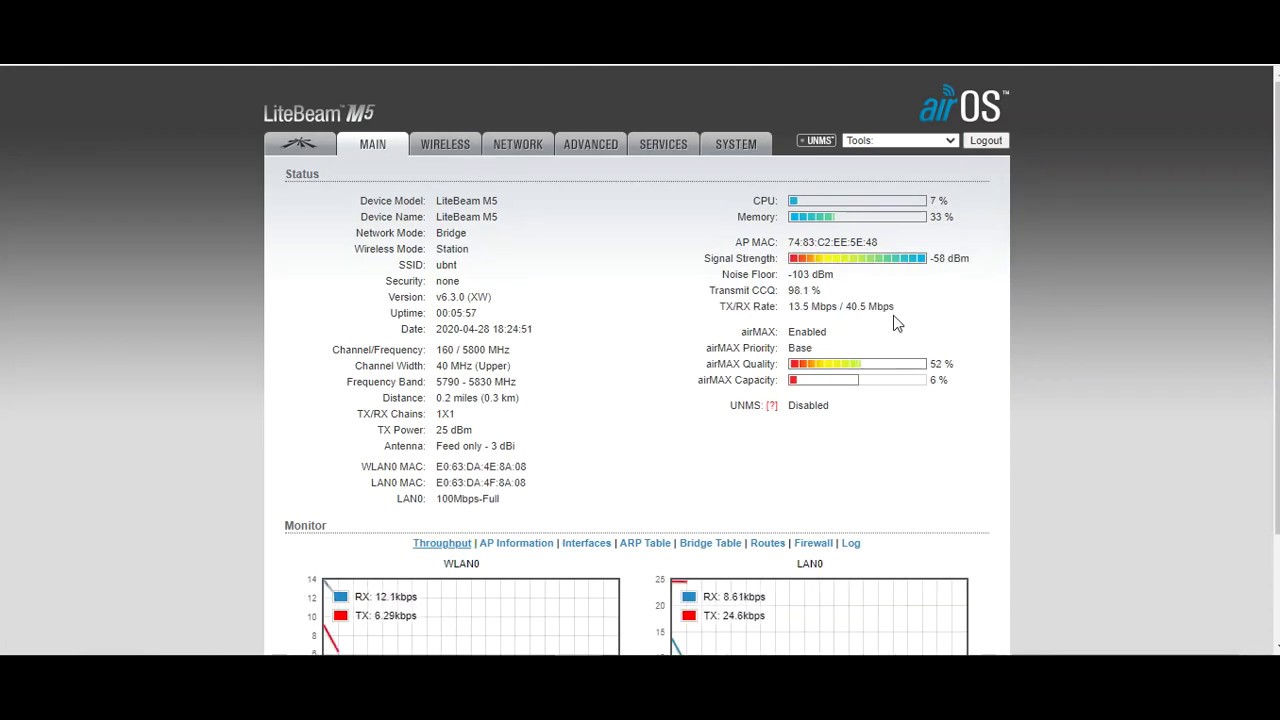View the Routes monitor link
This screenshot has height=720, width=1280.
click(767, 544)
